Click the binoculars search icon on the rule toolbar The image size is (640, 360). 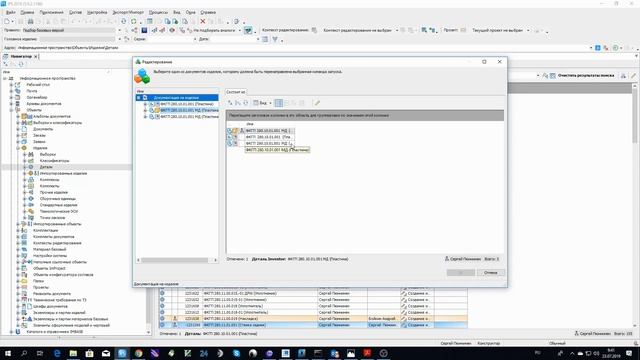[248, 30]
